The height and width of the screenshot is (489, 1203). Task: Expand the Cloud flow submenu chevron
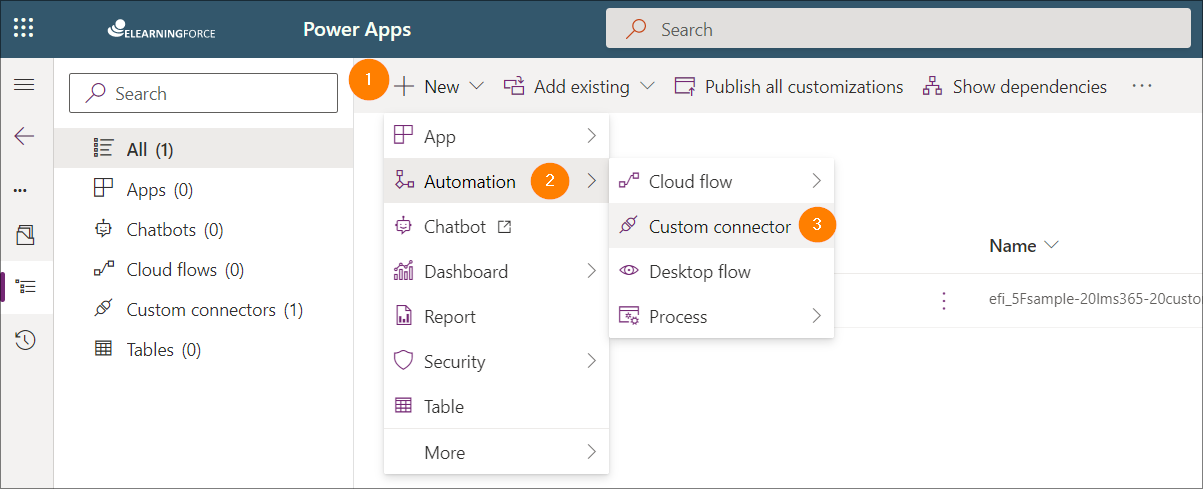point(817,181)
